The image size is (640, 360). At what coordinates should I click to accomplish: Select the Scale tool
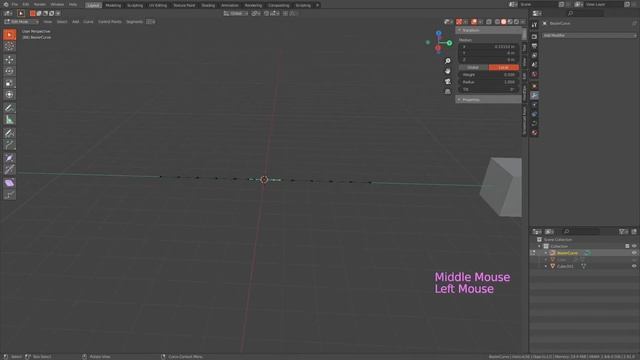[x=9, y=83]
